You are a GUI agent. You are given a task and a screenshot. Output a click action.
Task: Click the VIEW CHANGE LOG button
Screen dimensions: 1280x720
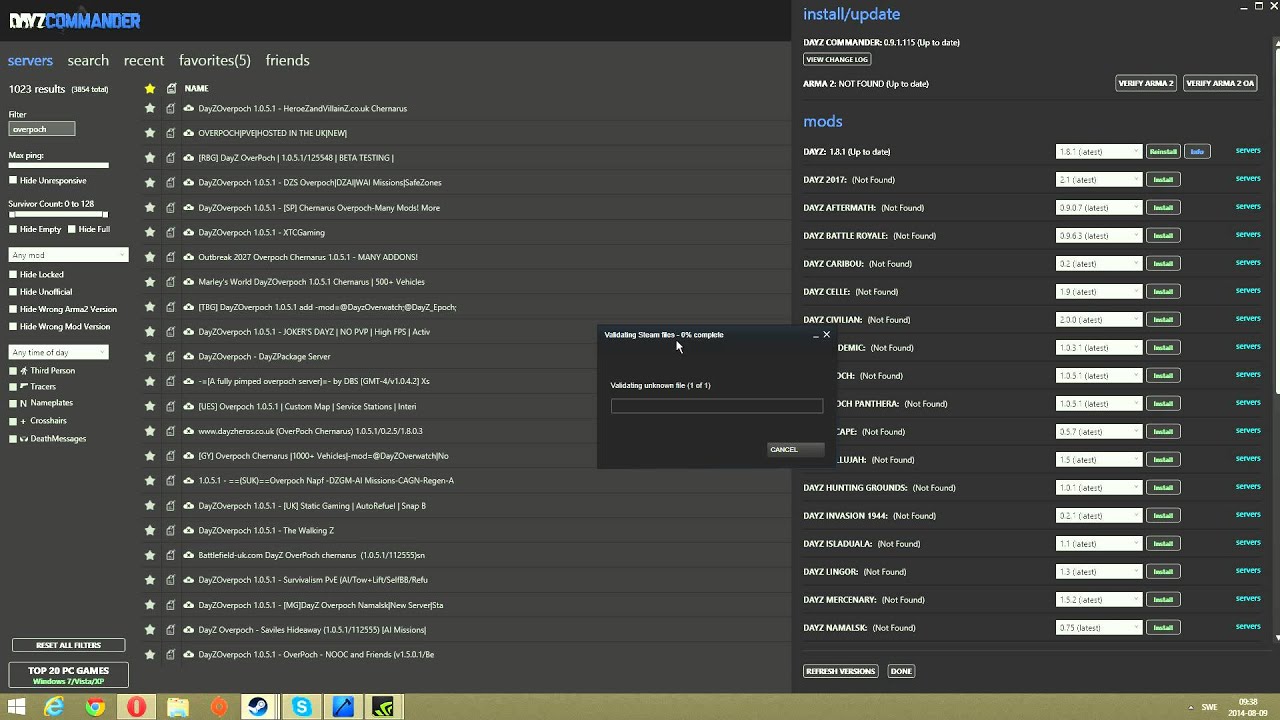click(837, 60)
